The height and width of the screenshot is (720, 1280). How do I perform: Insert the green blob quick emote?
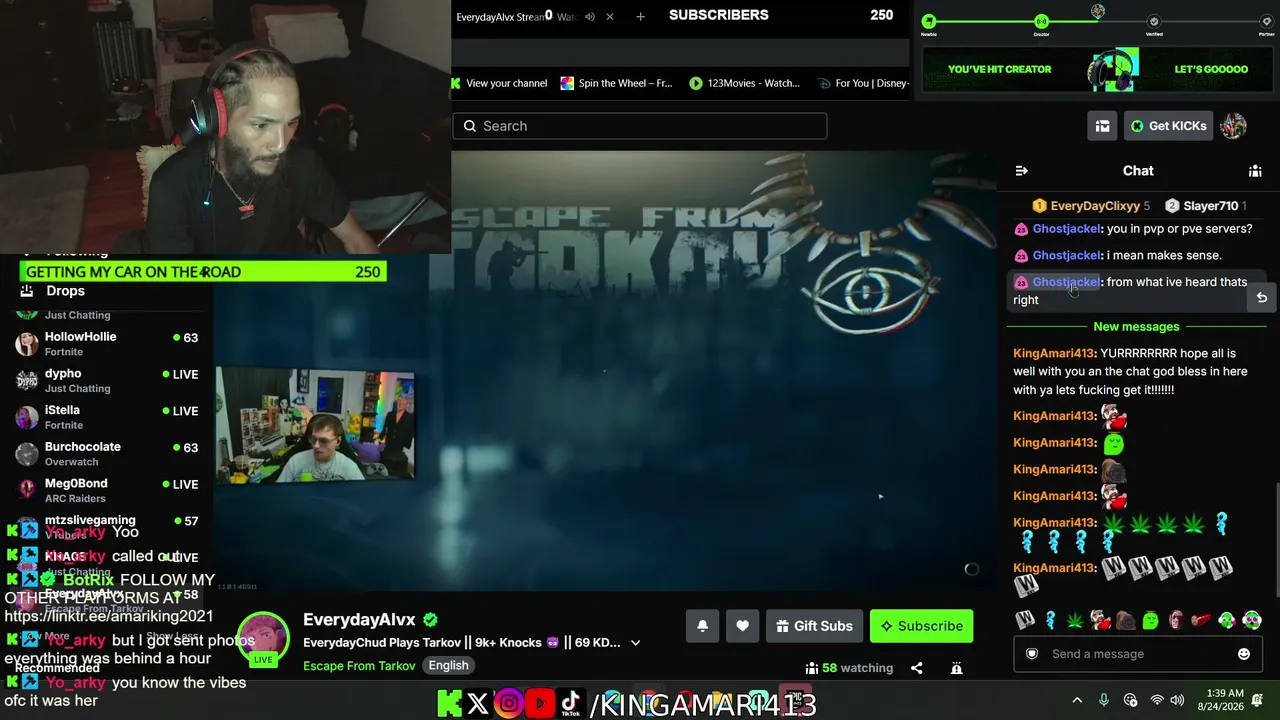click(1150, 621)
